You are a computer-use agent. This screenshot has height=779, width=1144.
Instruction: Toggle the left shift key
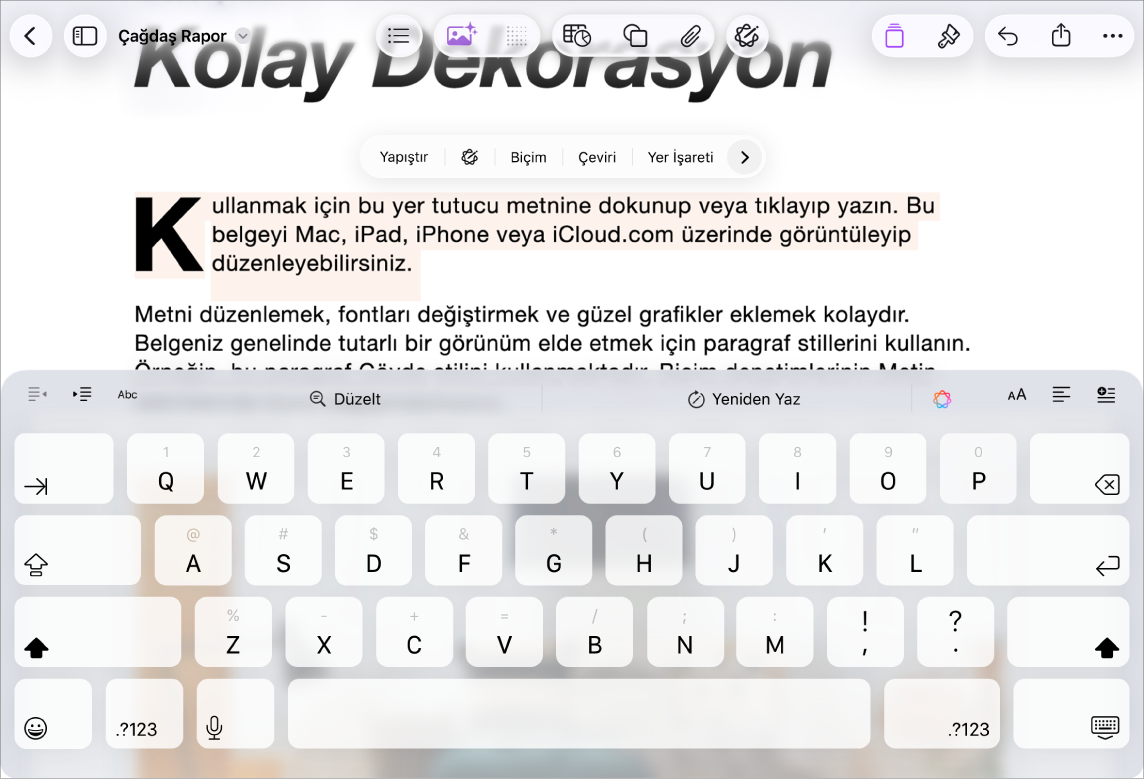click(x=98, y=632)
